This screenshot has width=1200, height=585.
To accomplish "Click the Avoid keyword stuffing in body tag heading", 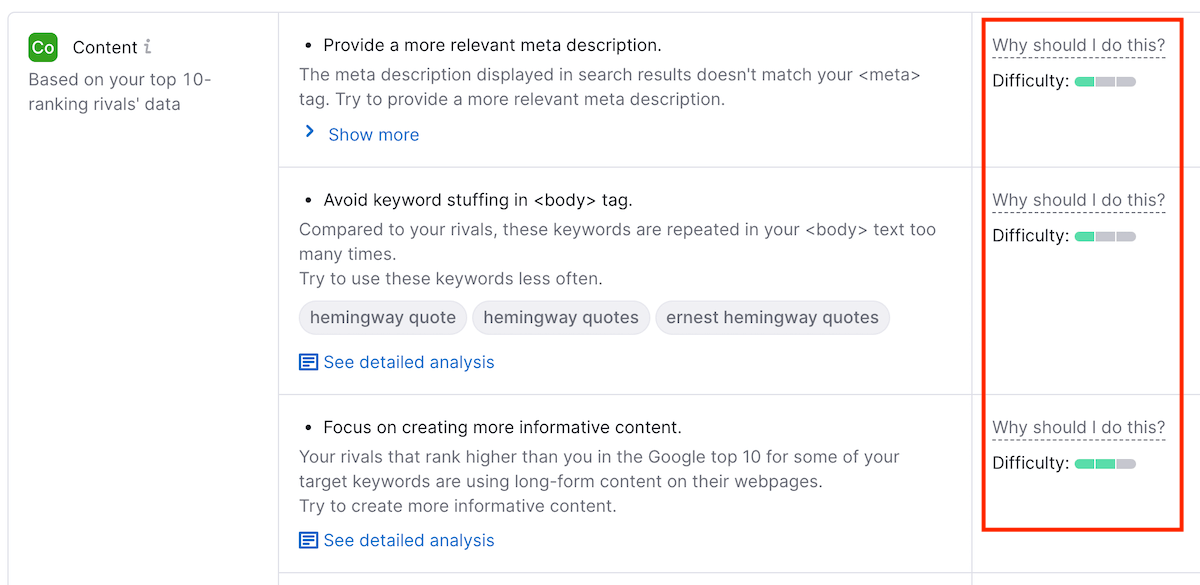I will click(x=477, y=200).
